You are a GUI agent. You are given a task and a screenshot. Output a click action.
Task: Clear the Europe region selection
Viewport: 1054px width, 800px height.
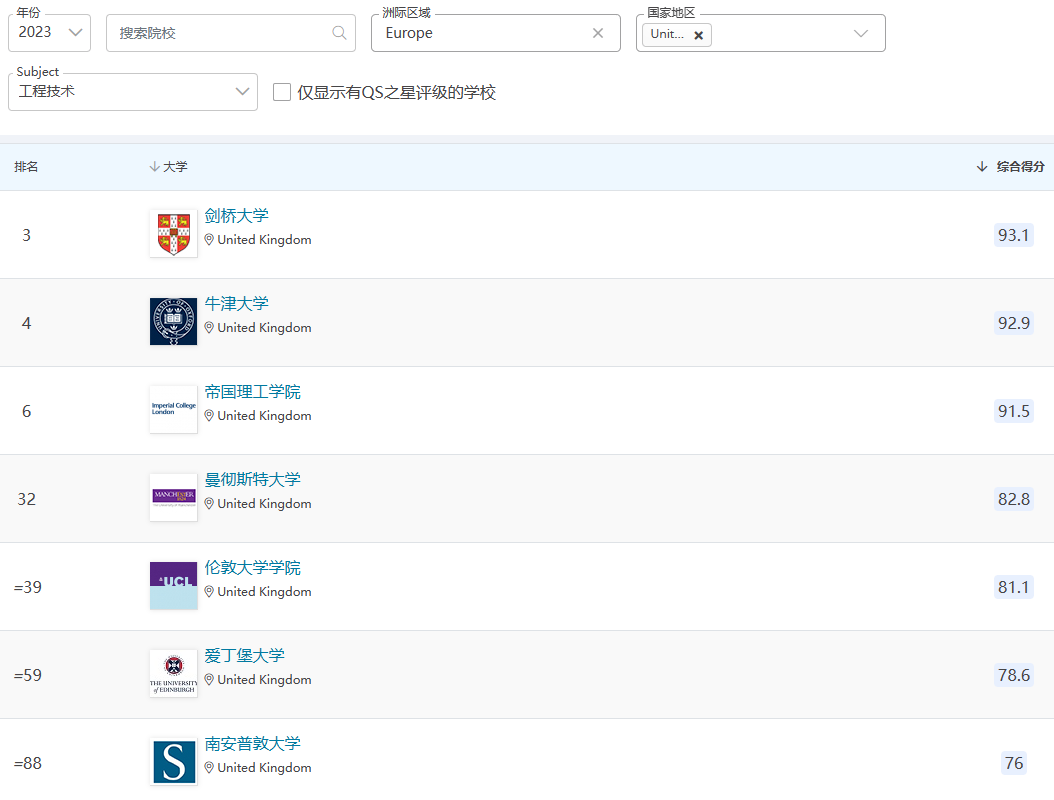598,33
